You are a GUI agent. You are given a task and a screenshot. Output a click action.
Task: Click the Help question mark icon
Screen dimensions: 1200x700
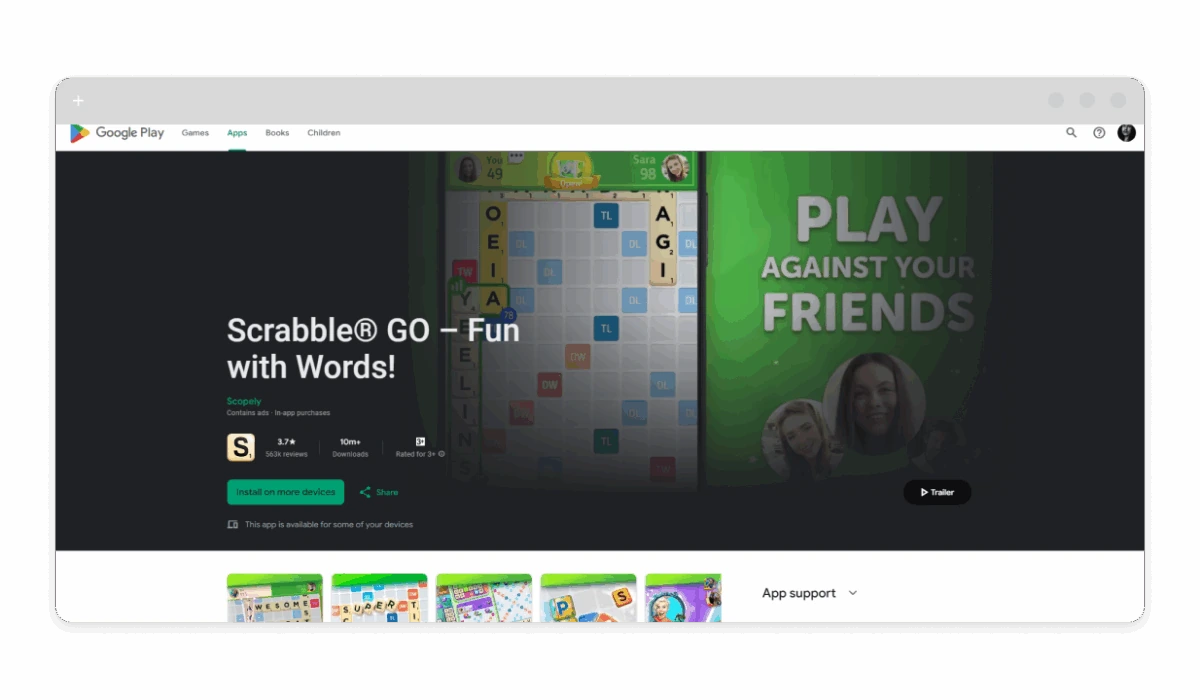tap(1099, 133)
